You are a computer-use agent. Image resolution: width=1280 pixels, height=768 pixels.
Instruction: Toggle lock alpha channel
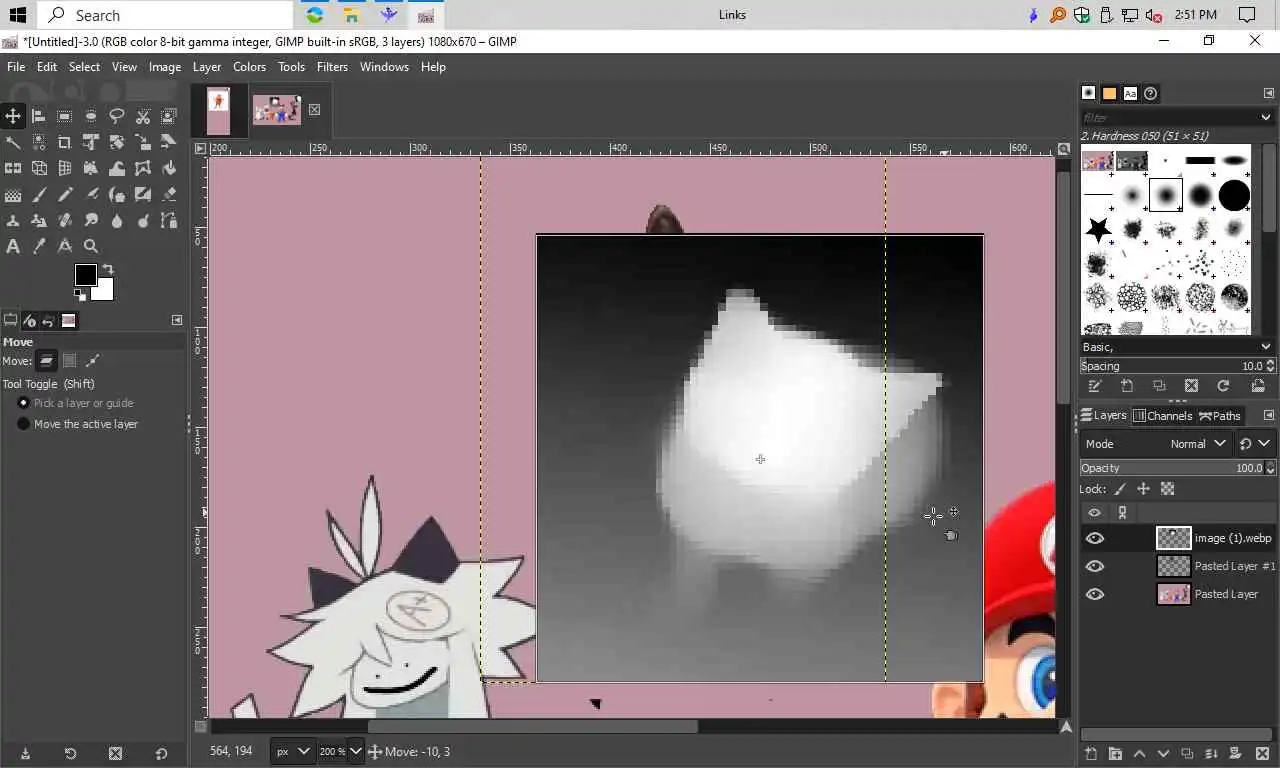pyautogui.click(x=1167, y=489)
